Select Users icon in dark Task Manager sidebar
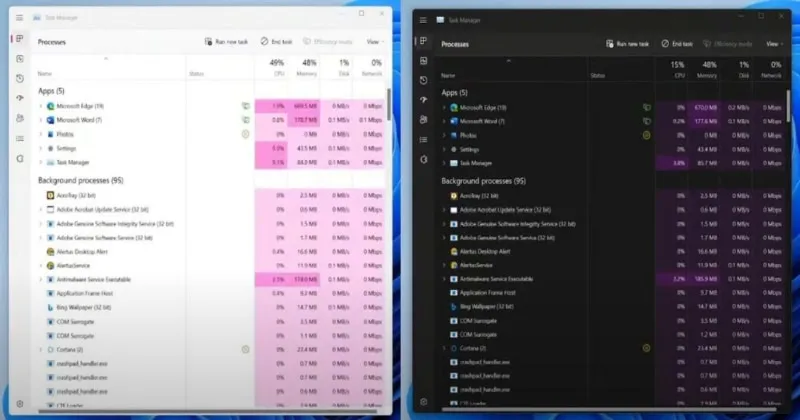800x420 pixels. click(424, 119)
